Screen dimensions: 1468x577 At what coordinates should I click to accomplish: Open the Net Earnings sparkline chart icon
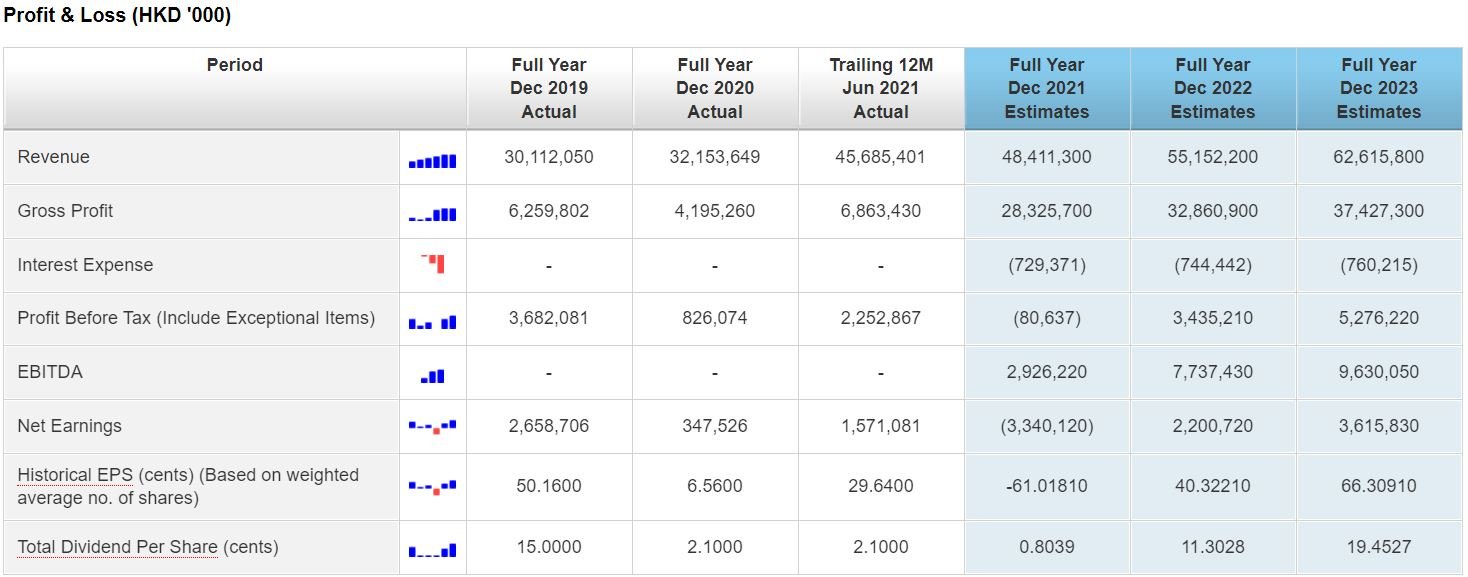[x=432, y=427]
